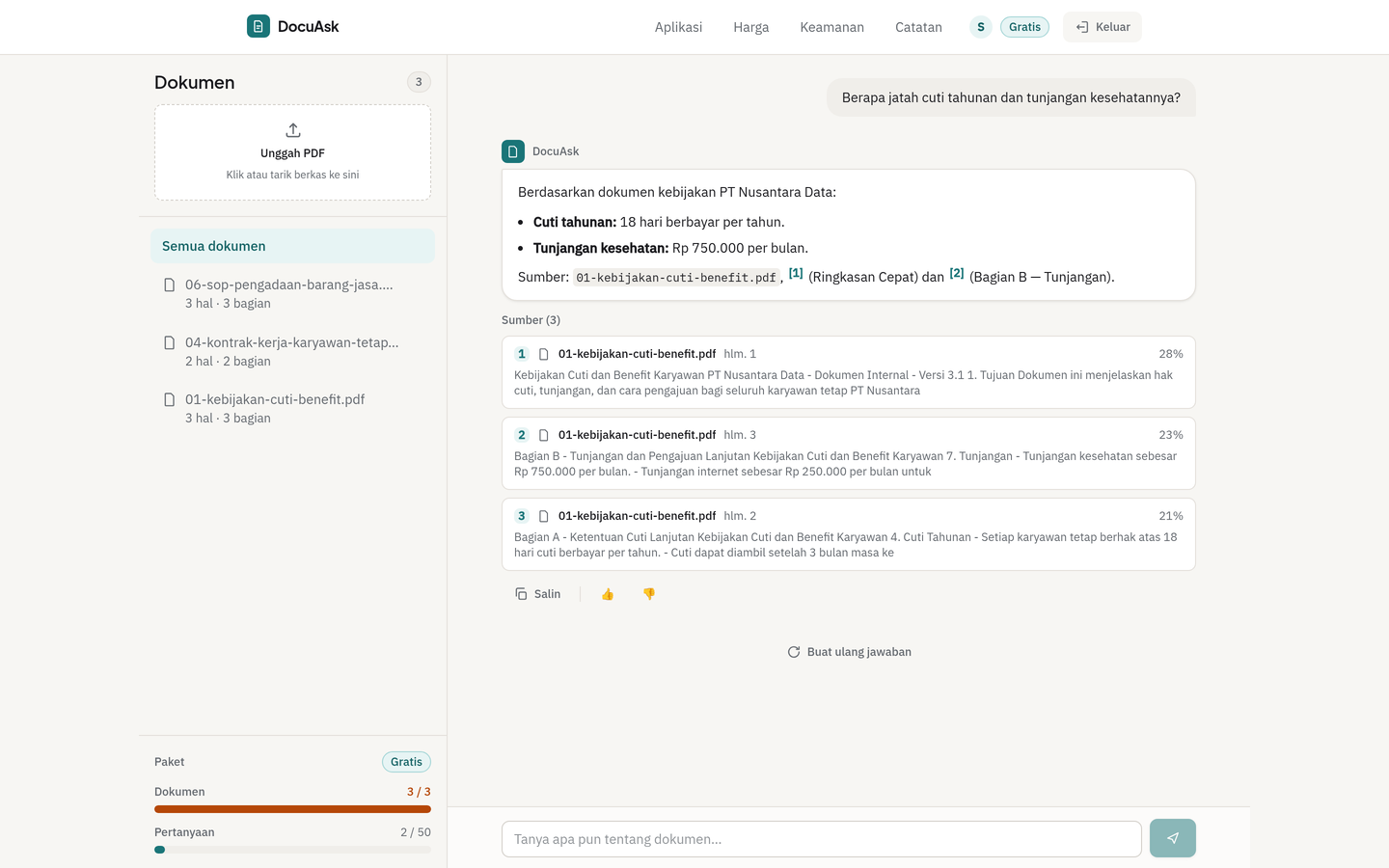Click the DocuAsk assistant avatar icon

tap(513, 151)
